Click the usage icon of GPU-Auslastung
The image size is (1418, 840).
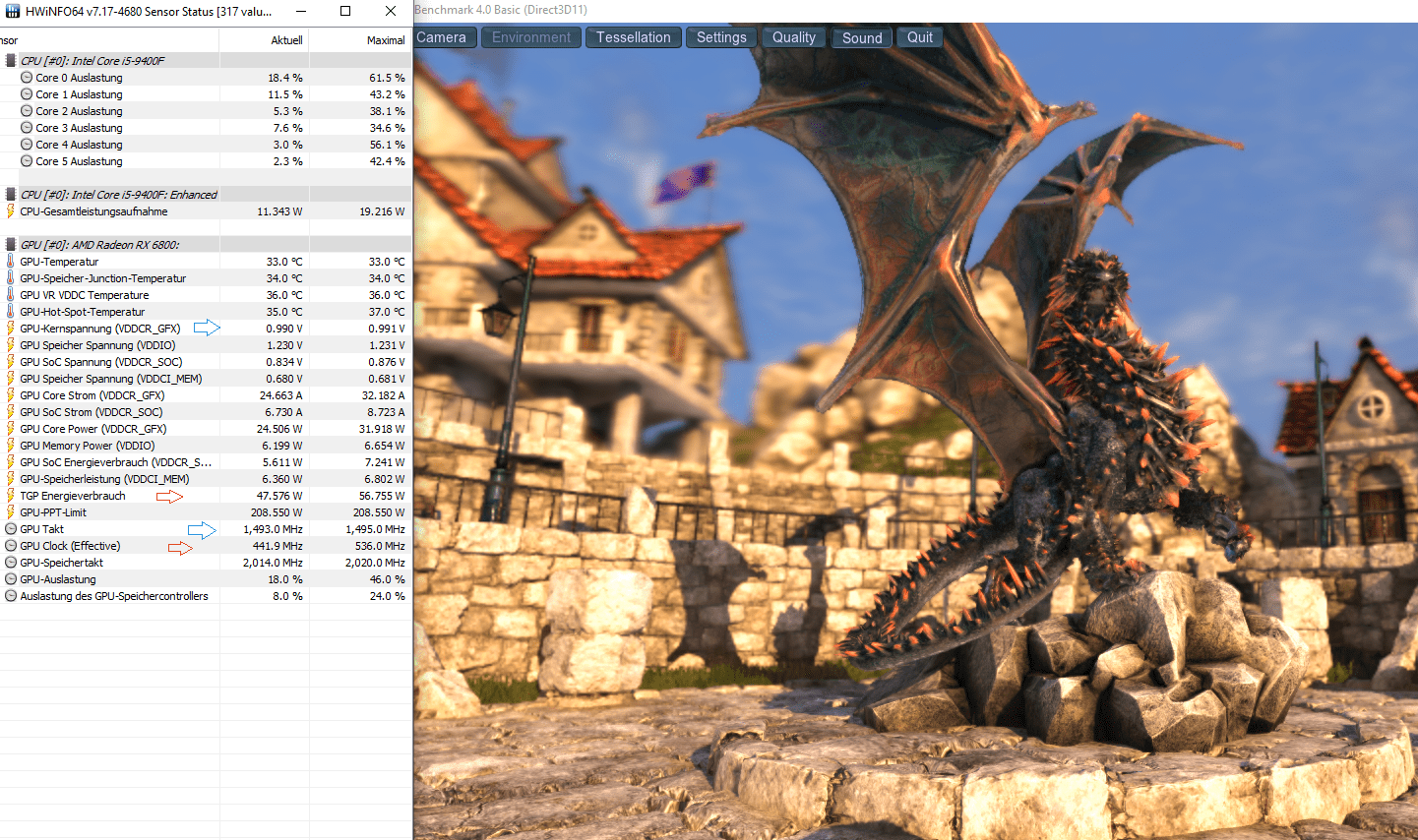(11, 579)
